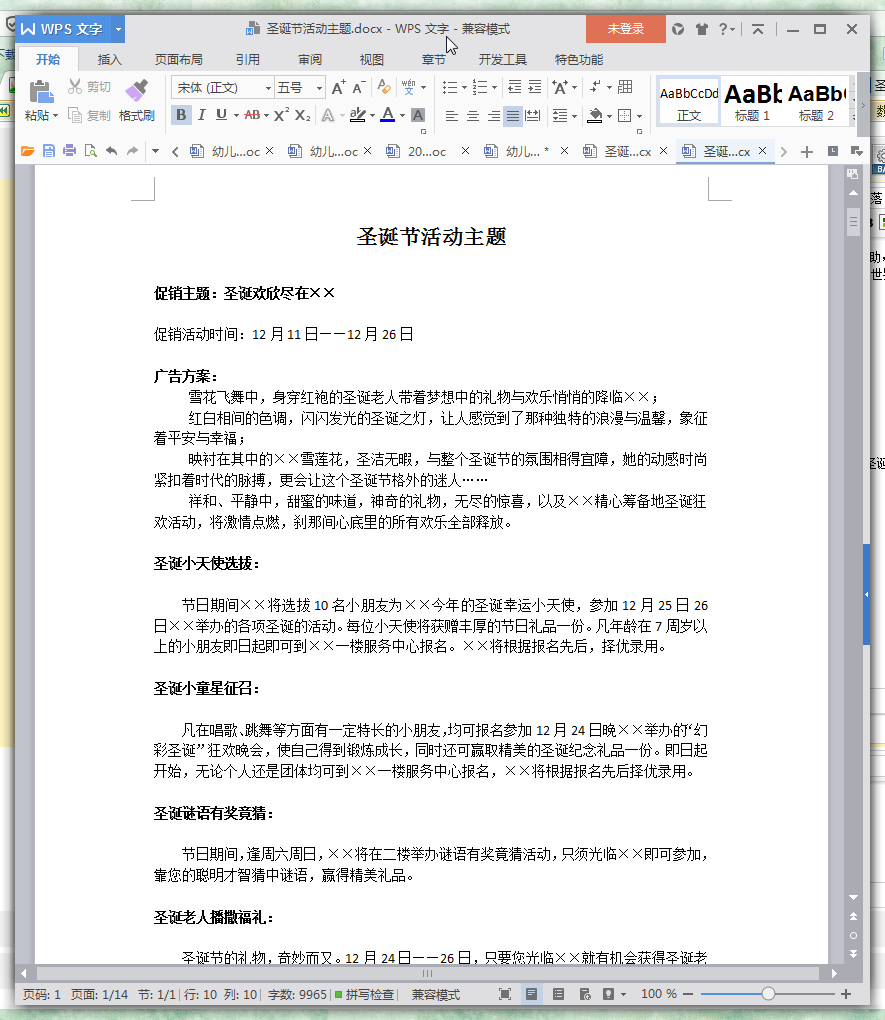Redo the last undone action
Screen dimensions: 885x1020
[133, 151]
